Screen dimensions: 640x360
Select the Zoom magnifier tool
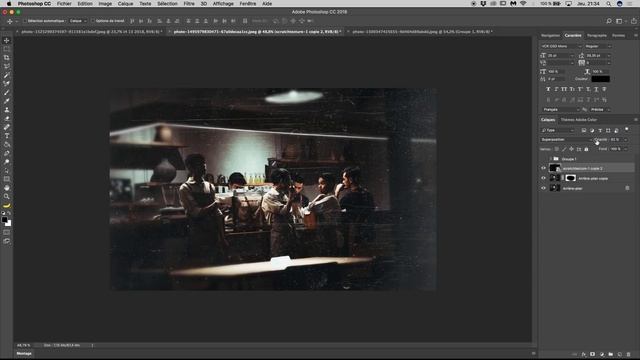(x=7, y=196)
